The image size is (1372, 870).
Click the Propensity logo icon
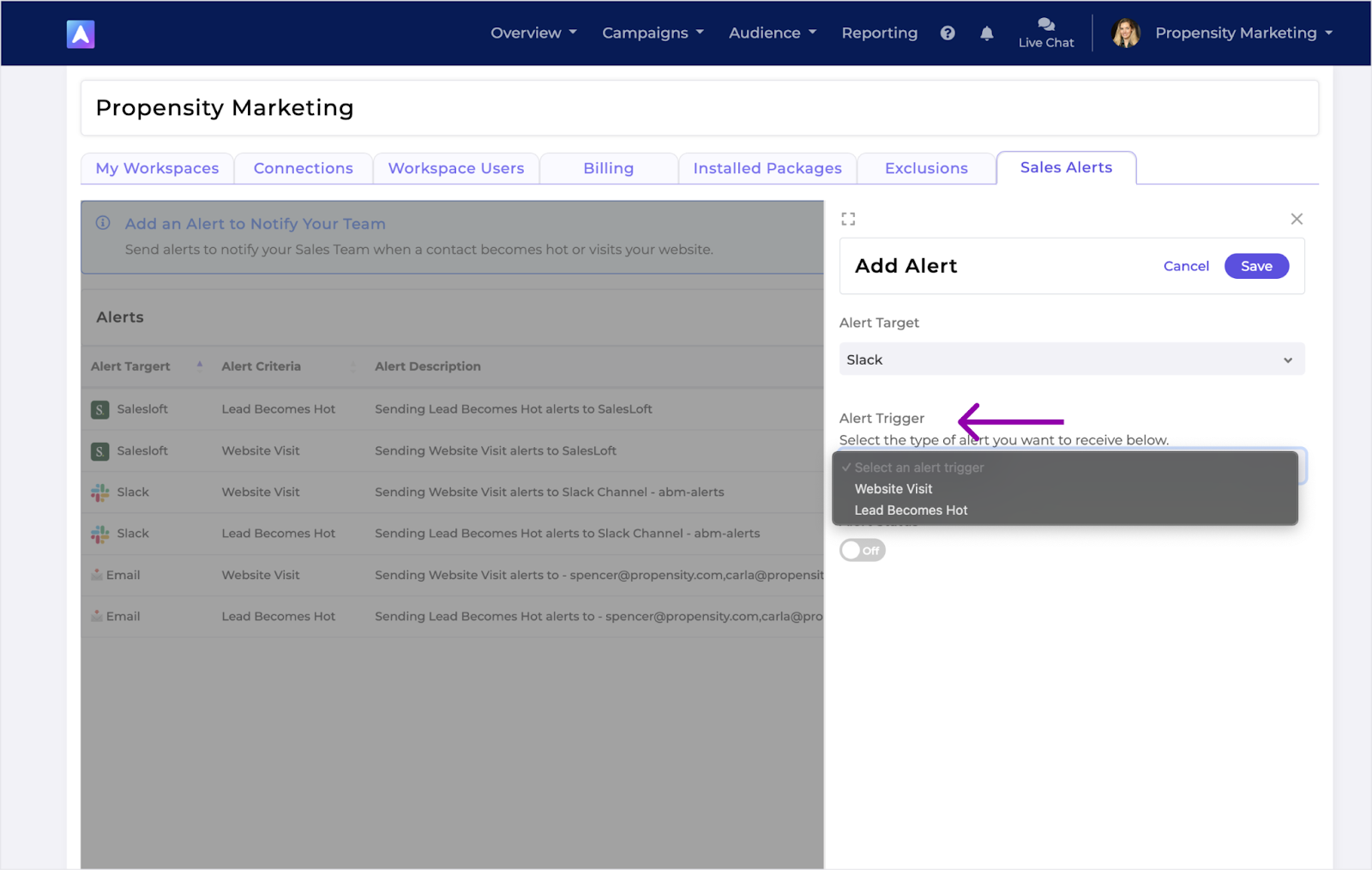(x=81, y=33)
